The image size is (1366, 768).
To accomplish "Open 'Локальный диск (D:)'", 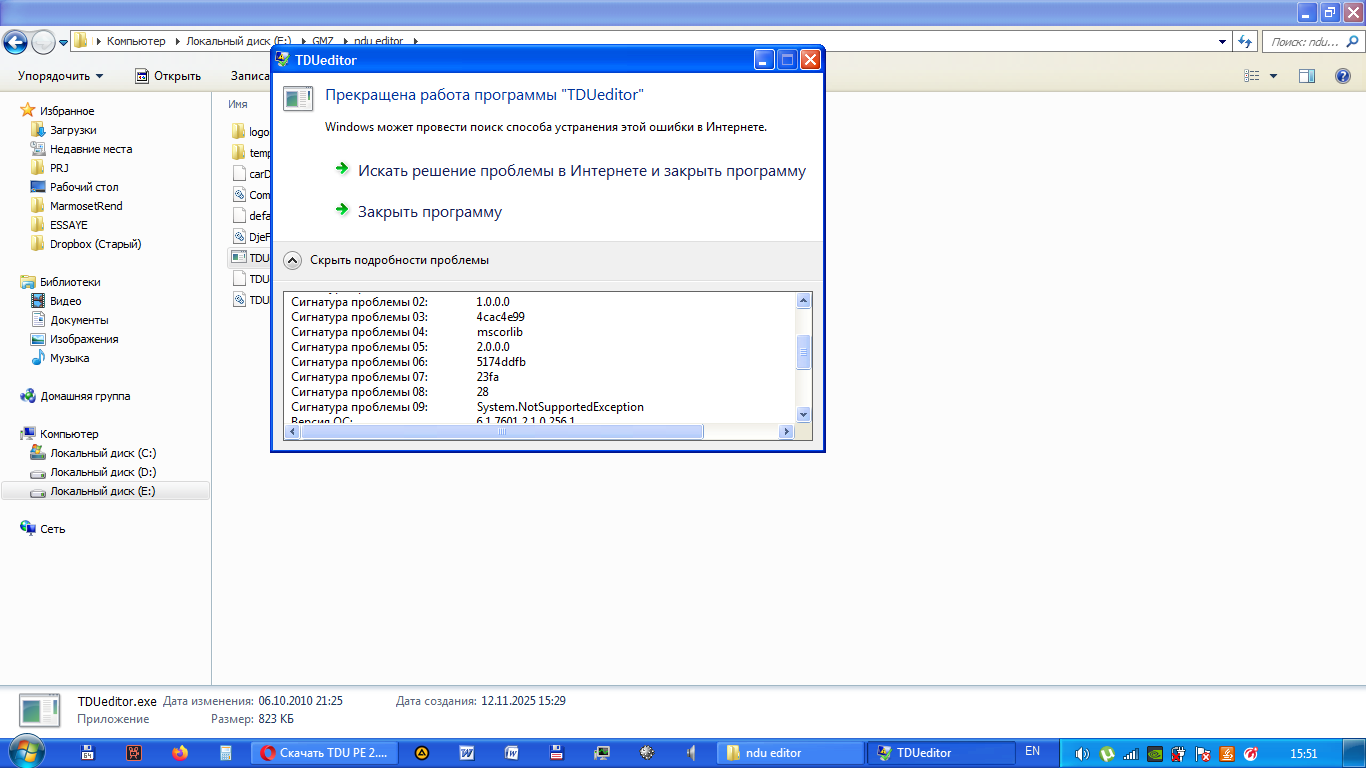I will 103,472.
